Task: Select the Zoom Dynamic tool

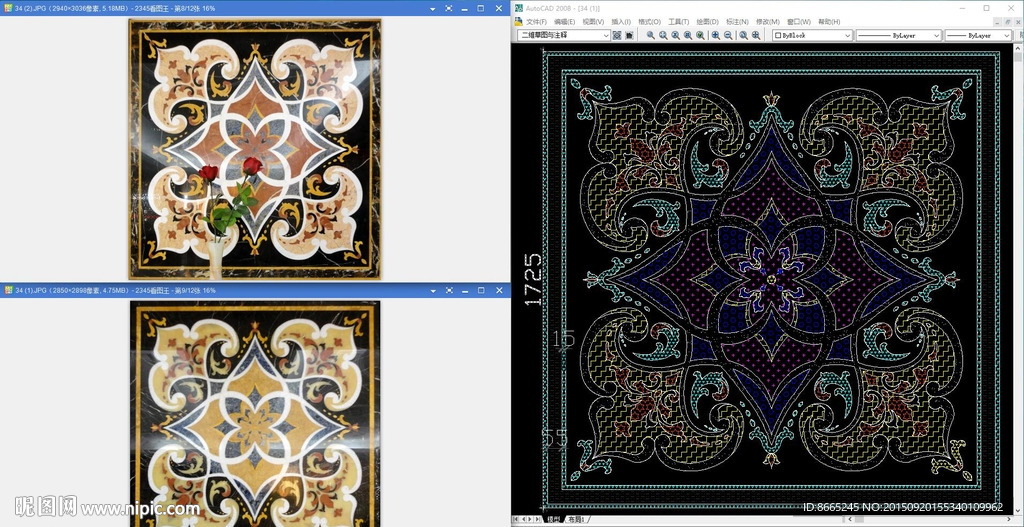Action: pyautogui.click(x=663, y=35)
